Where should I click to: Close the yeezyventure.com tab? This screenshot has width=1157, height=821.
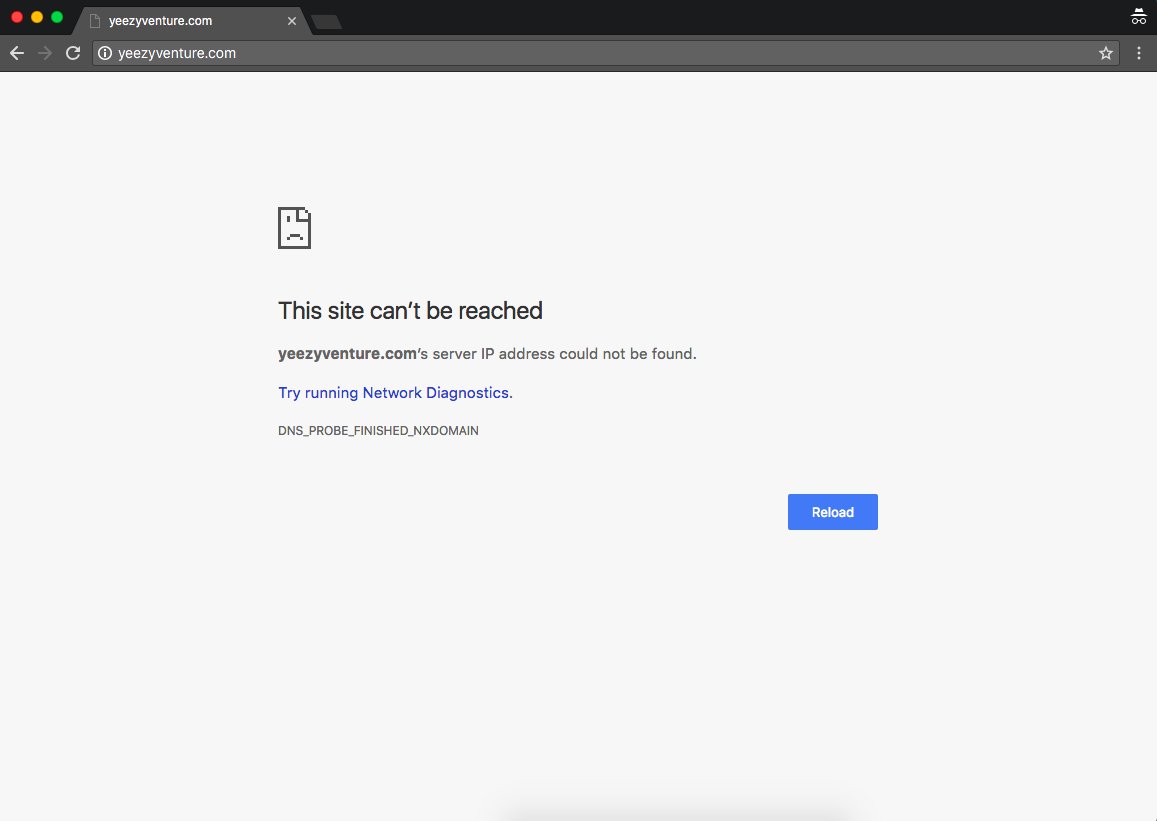(x=291, y=21)
